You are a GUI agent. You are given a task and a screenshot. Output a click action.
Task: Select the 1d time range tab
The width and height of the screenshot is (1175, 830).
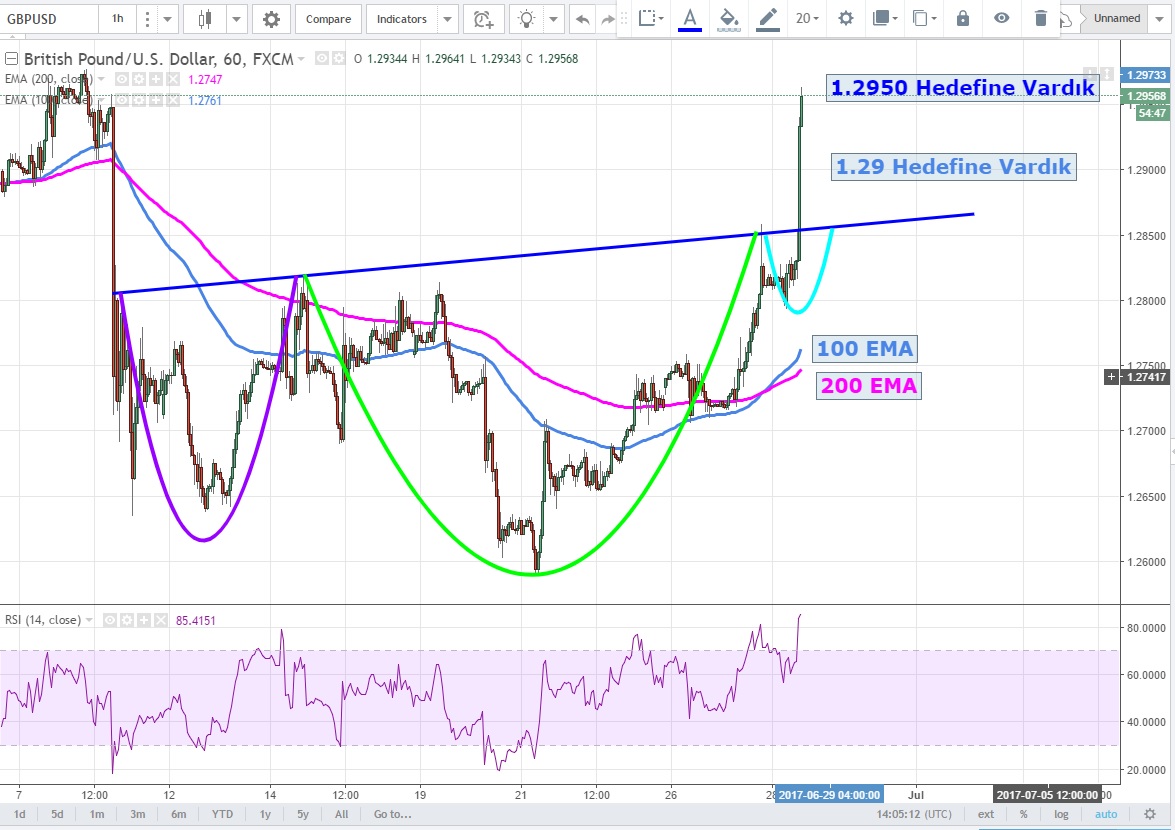19,814
